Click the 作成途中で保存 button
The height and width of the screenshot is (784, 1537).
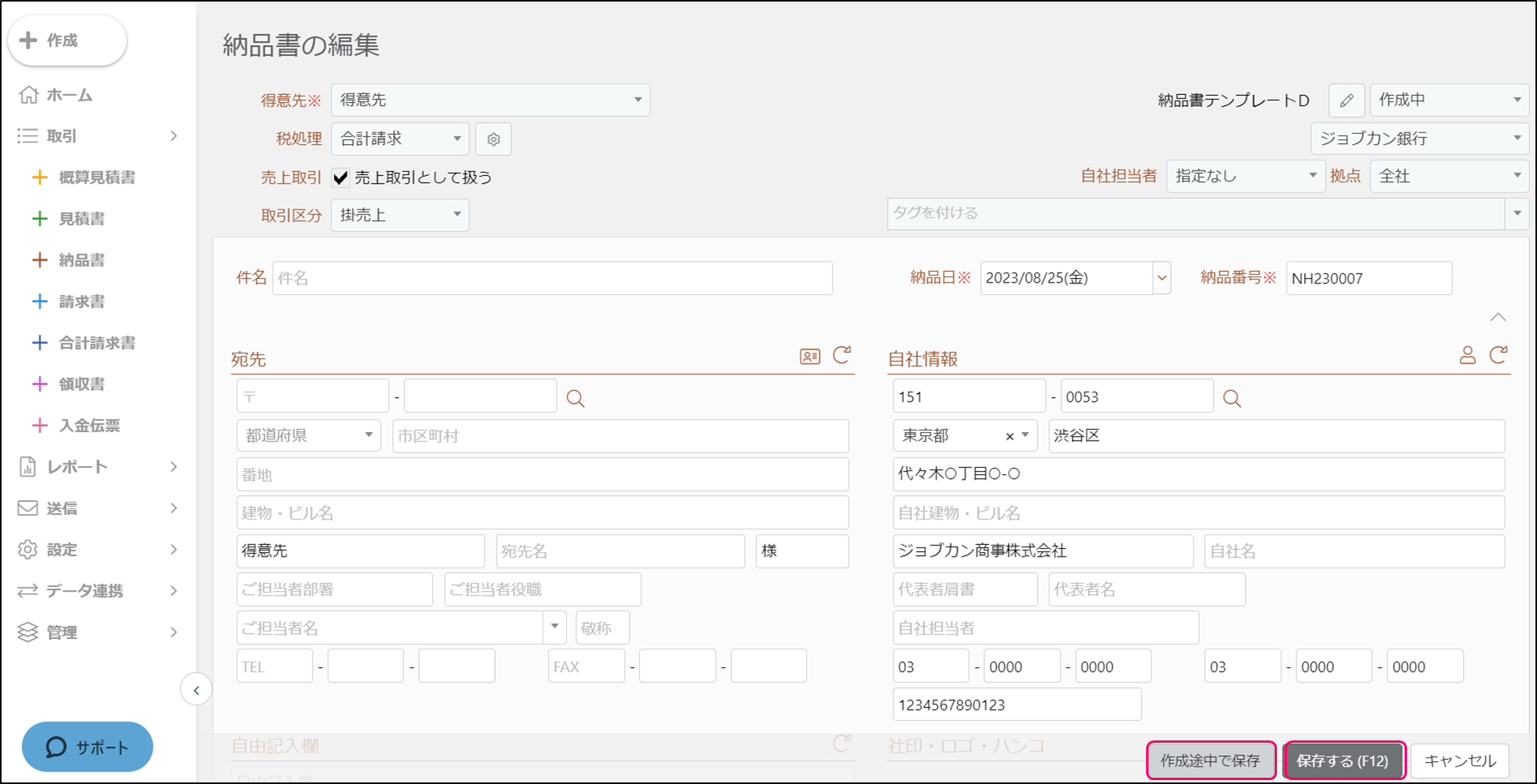point(1210,761)
